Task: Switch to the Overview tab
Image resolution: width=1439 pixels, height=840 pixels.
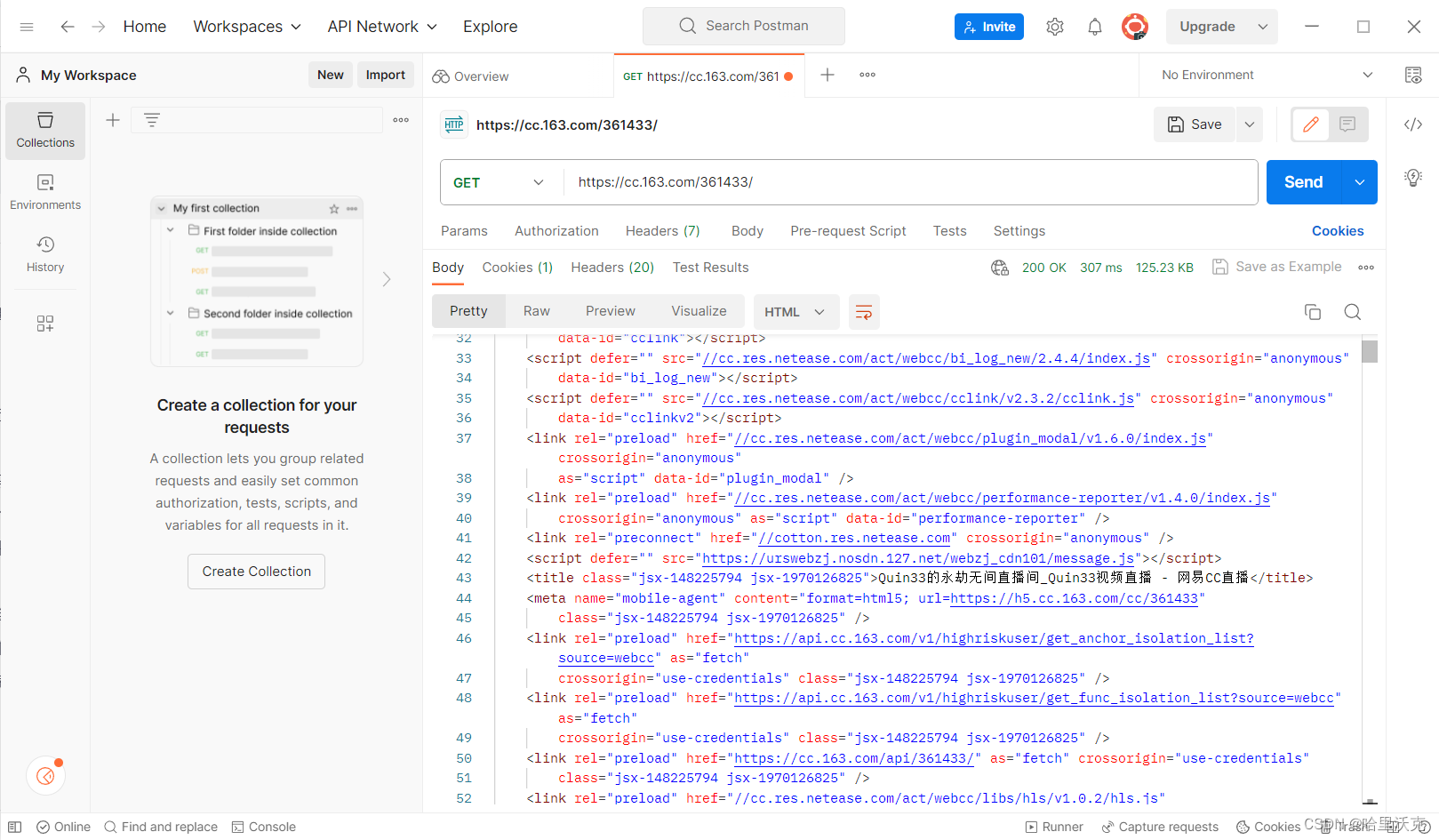Action: (x=471, y=76)
